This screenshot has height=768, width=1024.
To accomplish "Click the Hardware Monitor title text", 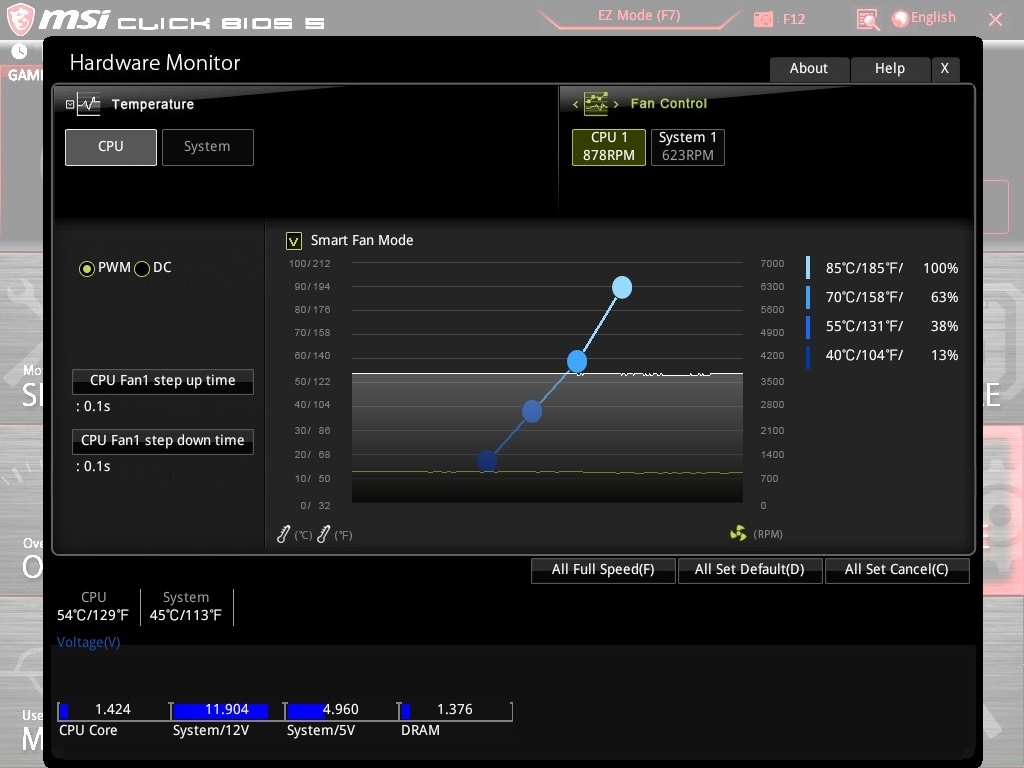I will (155, 63).
